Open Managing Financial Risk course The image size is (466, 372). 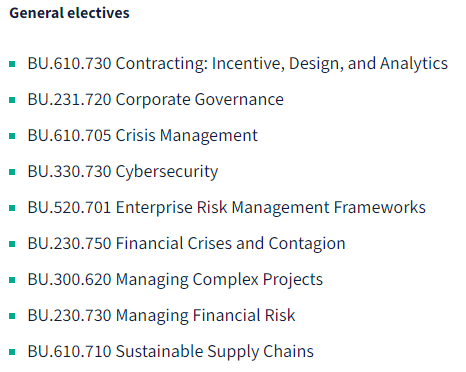(x=161, y=315)
